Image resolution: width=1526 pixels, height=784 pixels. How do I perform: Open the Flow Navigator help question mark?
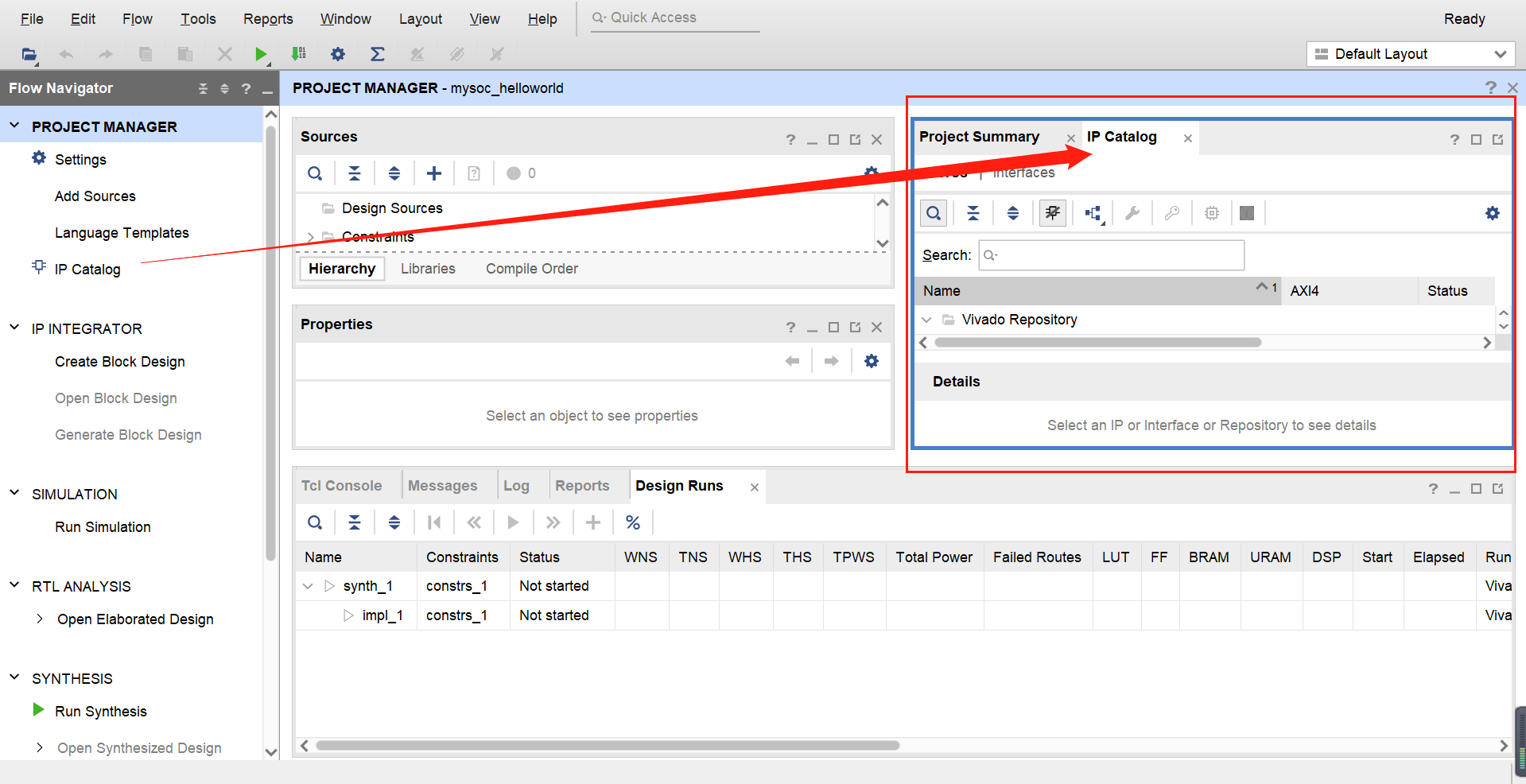coord(246,88)
